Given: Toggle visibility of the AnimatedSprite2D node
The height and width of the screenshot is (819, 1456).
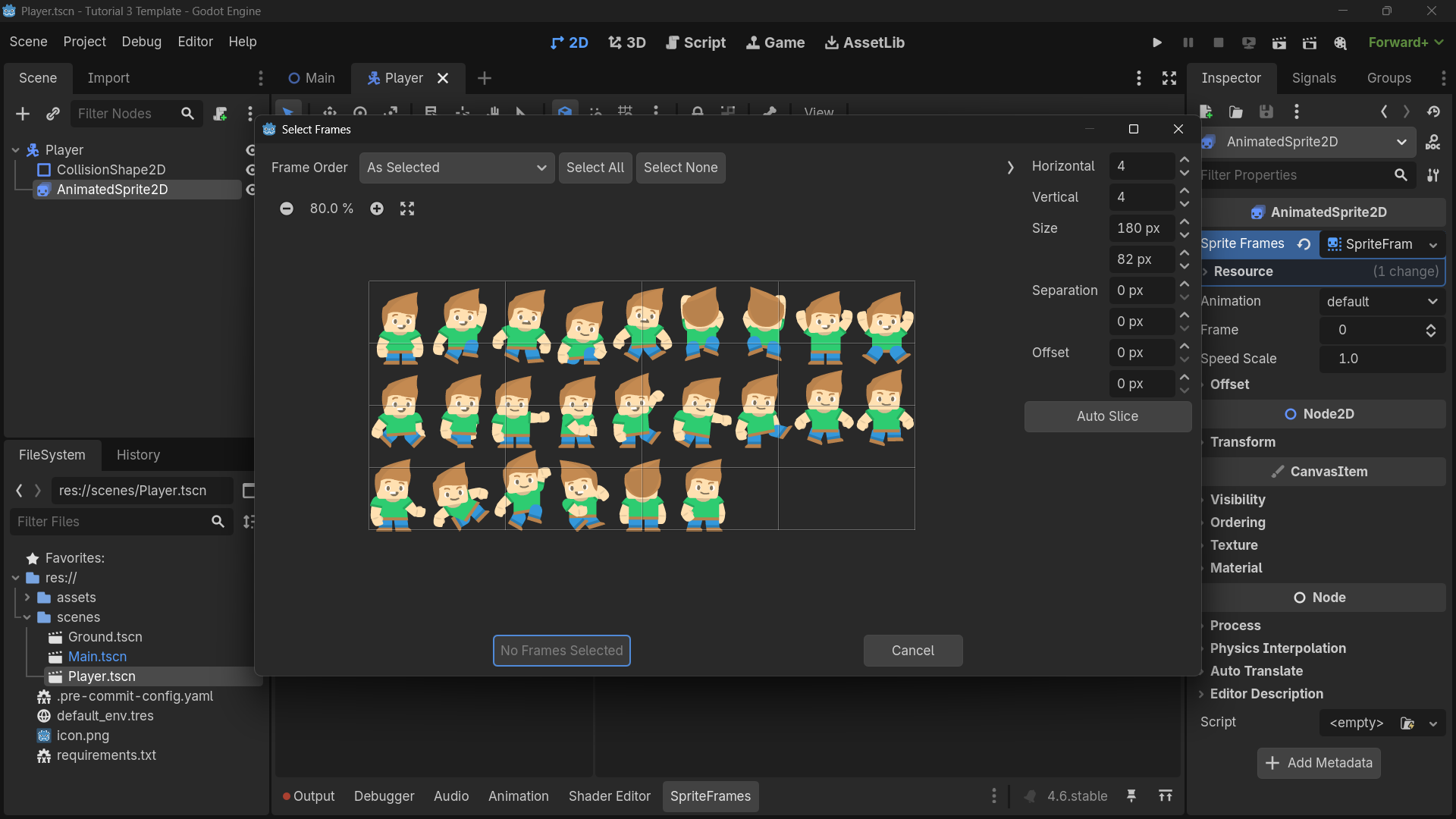Looking at the screenshot, I should coord(251,190).
